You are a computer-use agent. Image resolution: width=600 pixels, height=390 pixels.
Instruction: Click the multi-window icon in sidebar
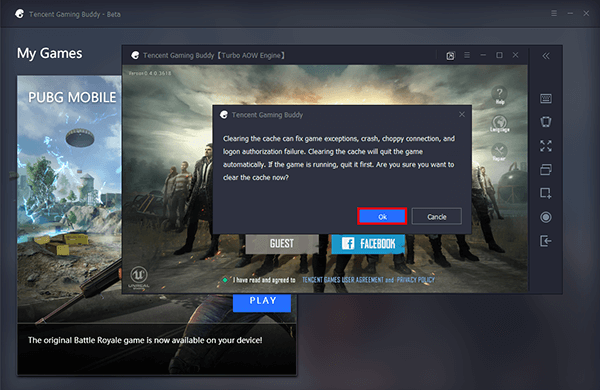(546, 170)
